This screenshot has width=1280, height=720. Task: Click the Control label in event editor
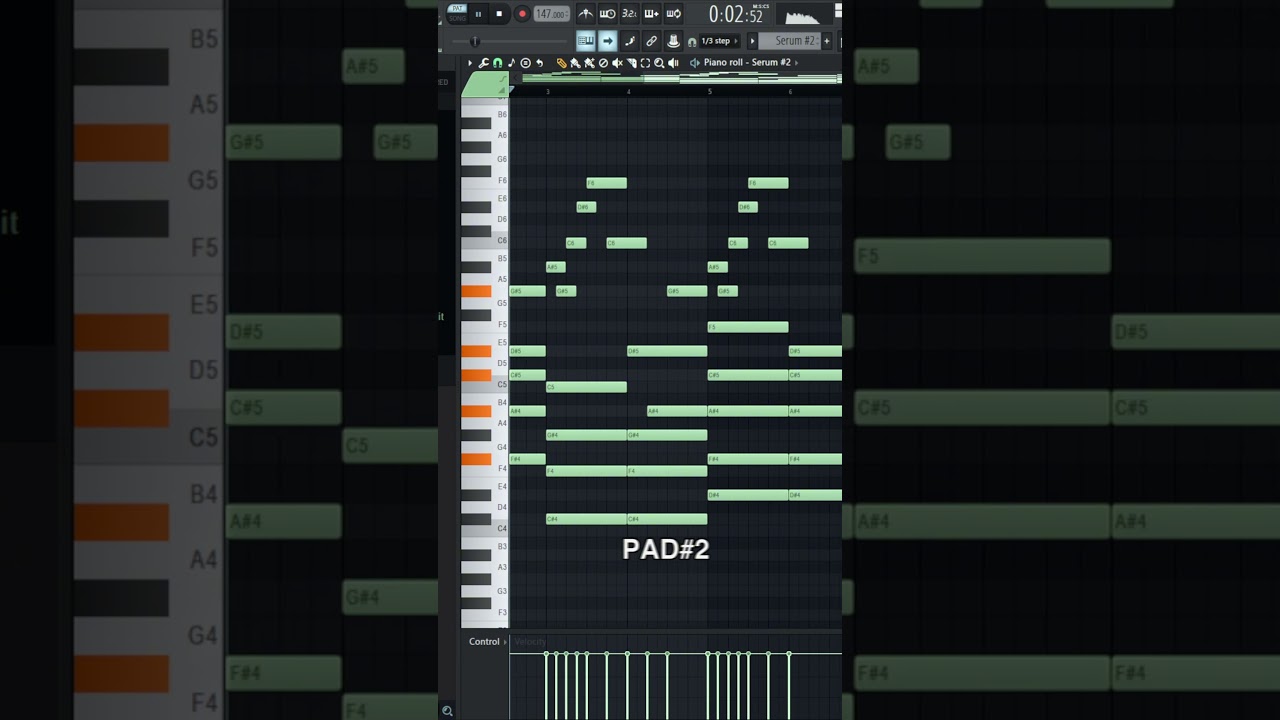coord(484,642)
